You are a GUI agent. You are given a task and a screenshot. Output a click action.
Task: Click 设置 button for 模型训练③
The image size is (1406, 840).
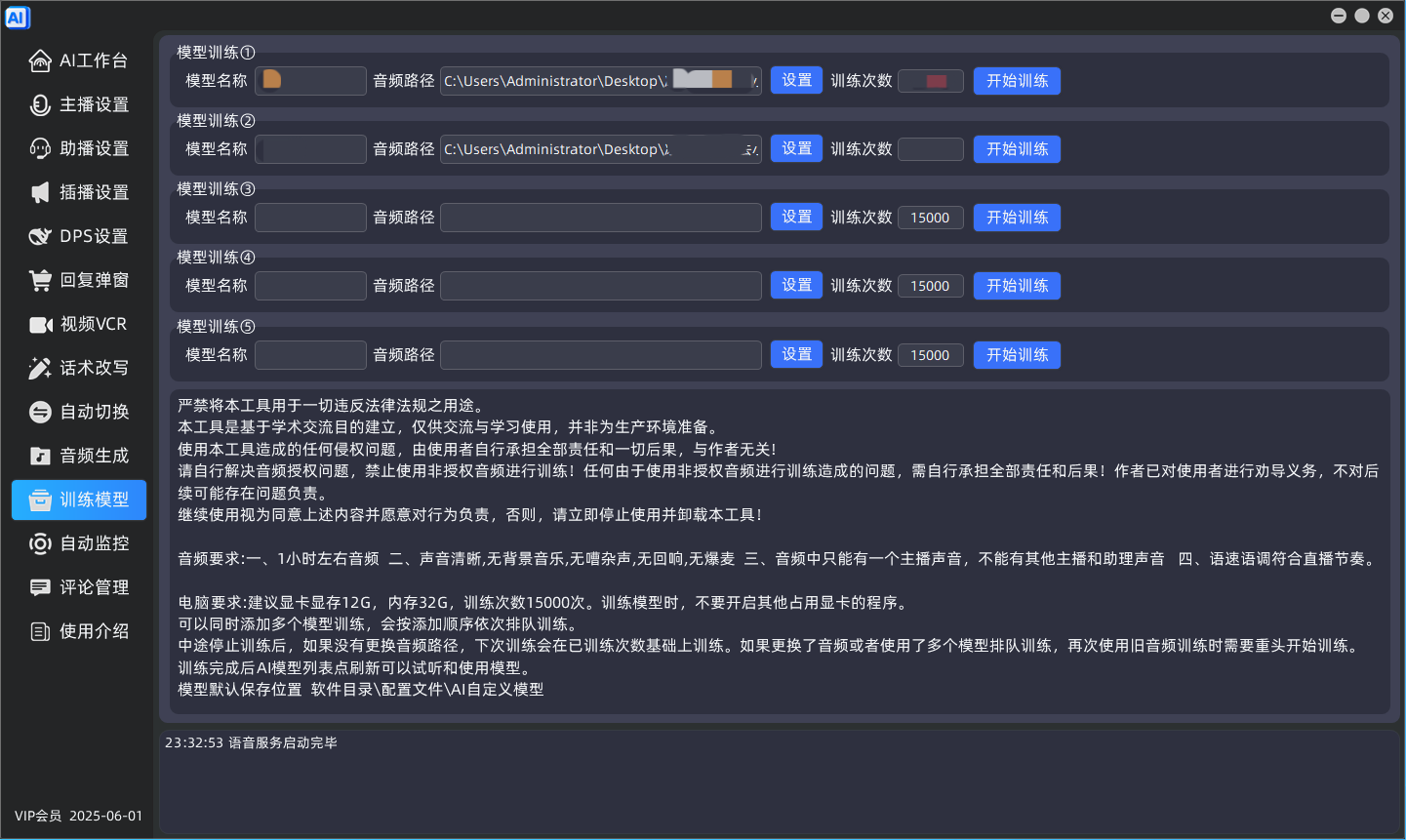tap(796, 217)
